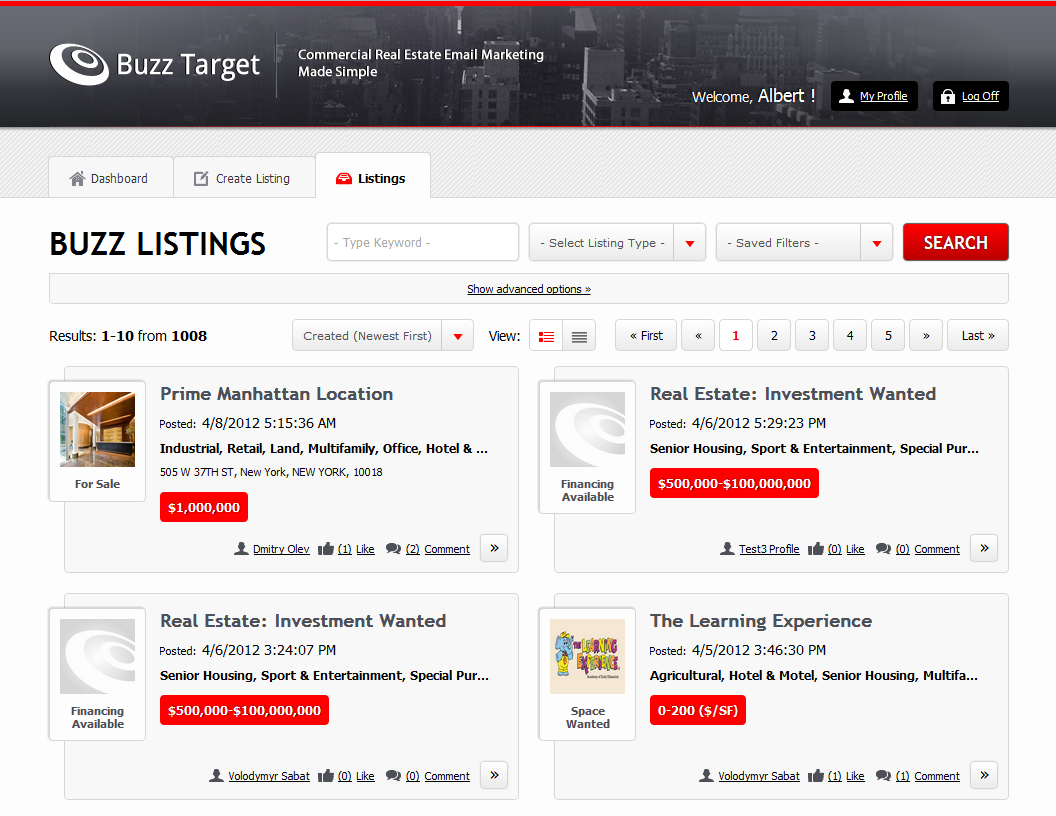
Task: Switch to compact list view
Action: (579, 336)
